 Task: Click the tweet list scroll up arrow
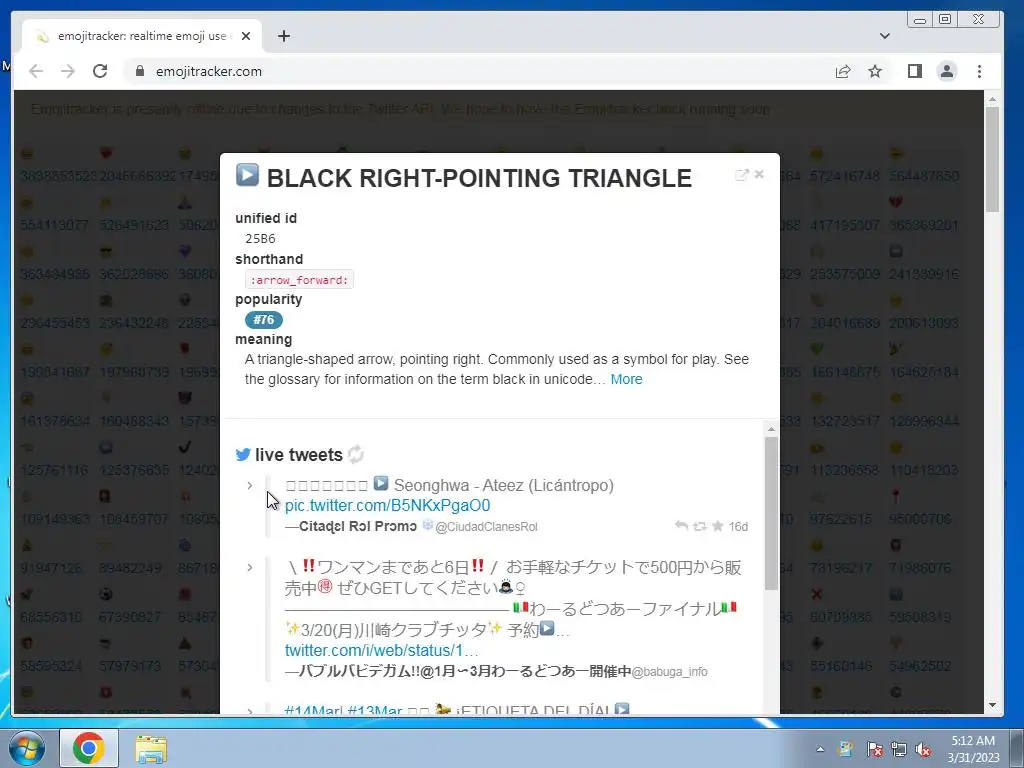tap(771, 429)
